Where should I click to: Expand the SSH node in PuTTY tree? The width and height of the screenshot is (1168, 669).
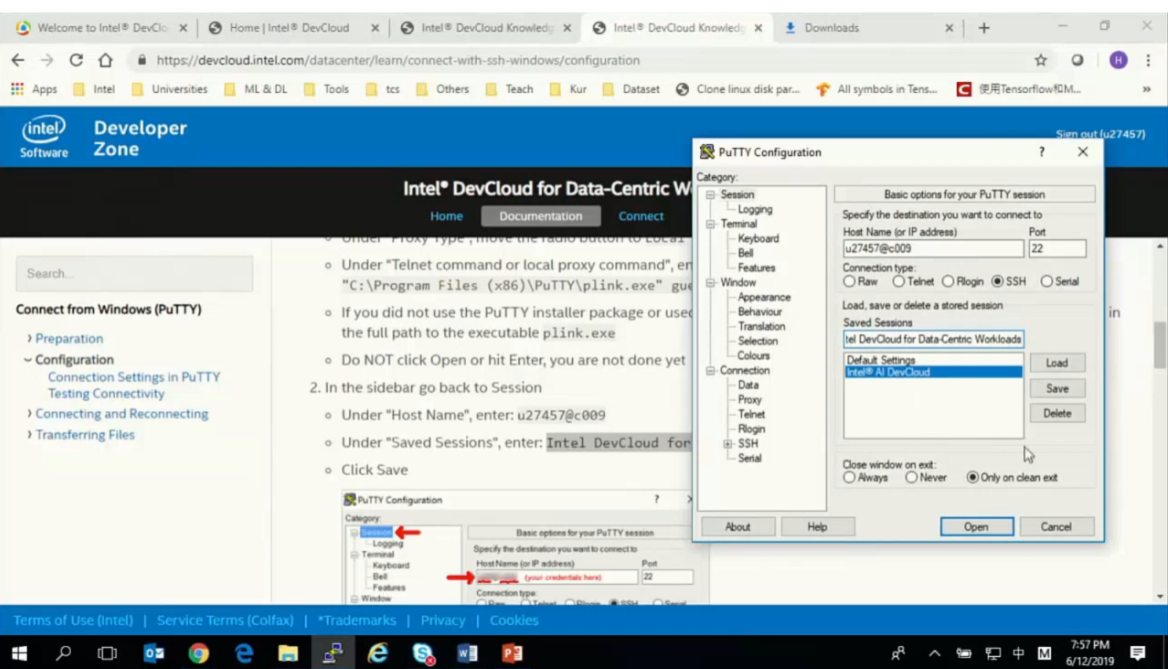click(x=728, y=443)
